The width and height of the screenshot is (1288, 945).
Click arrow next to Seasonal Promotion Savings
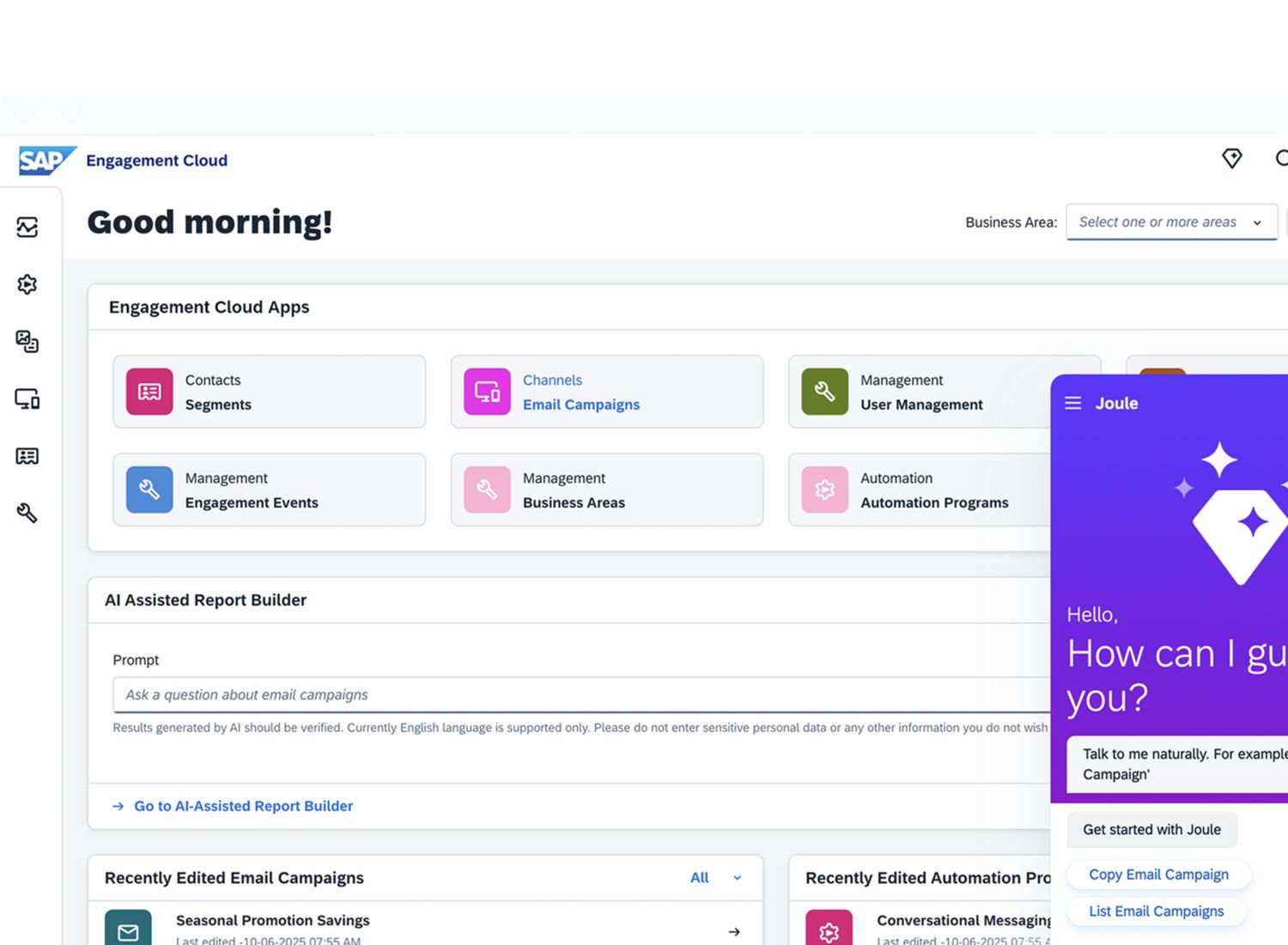pos(734,931)
